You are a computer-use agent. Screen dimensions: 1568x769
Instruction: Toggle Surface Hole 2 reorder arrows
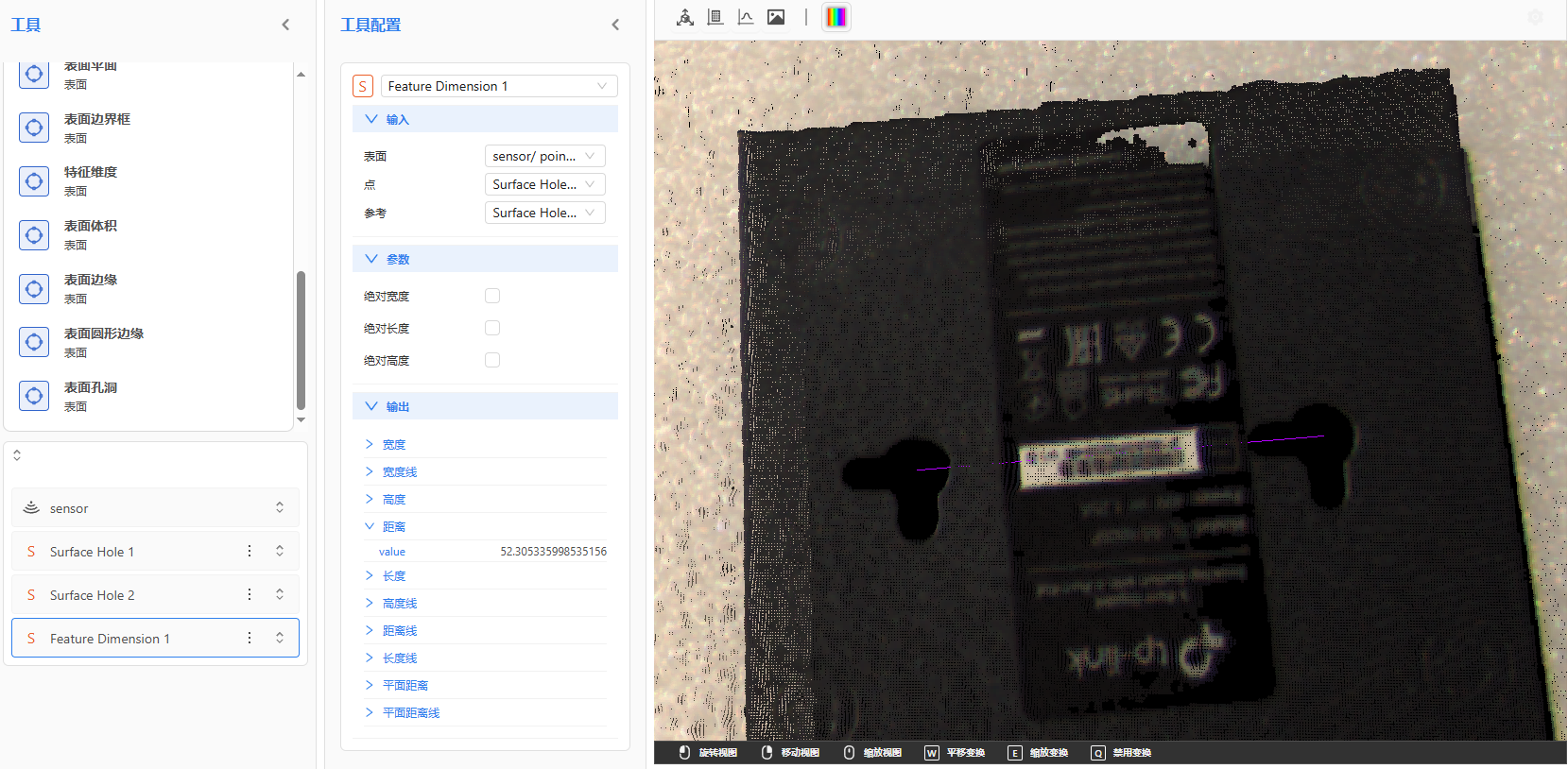pos(280,594)
